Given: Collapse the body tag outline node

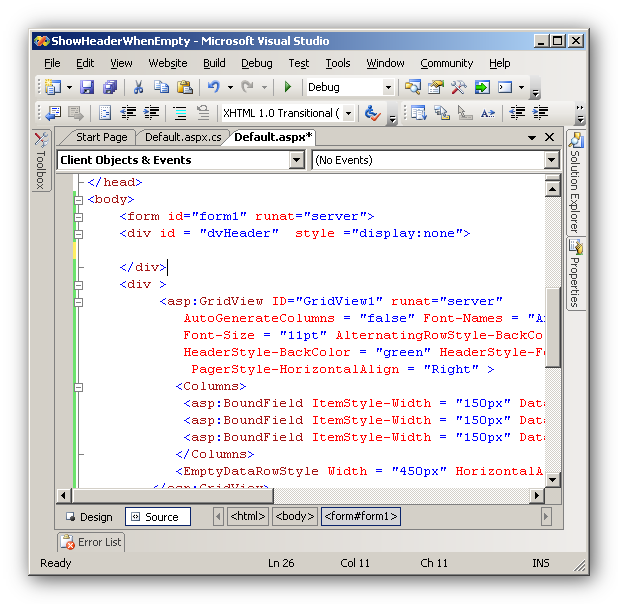Looking at the screenshot, I should 78,200.
